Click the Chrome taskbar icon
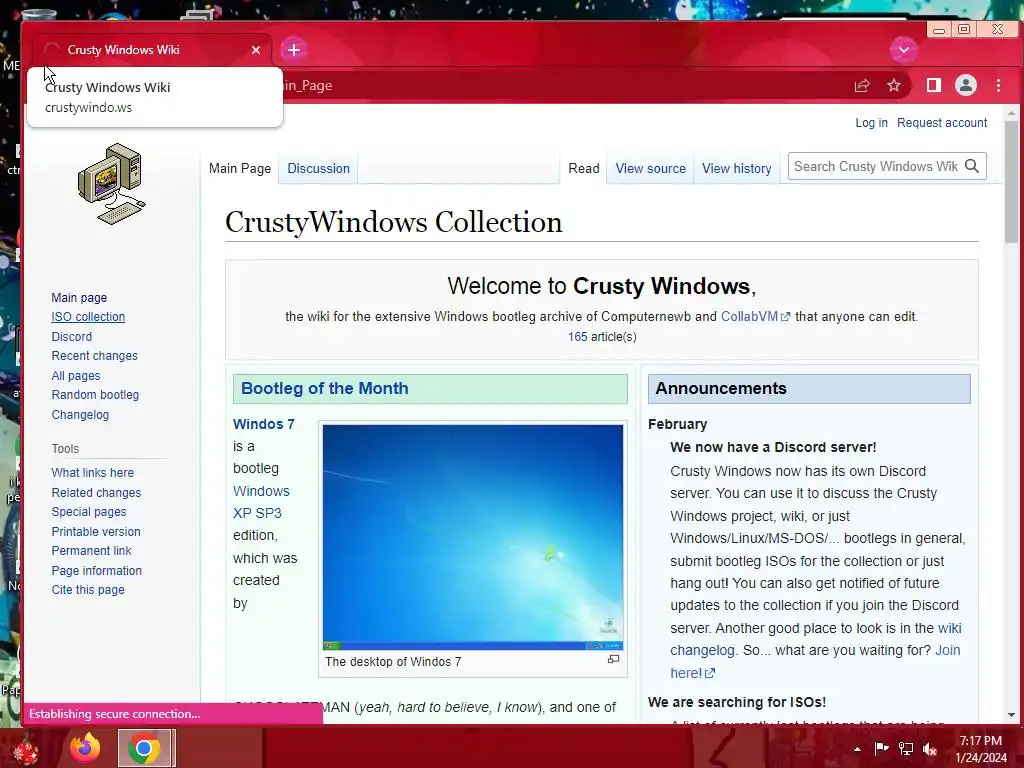Screen dimensions: 1024x768 144,748
